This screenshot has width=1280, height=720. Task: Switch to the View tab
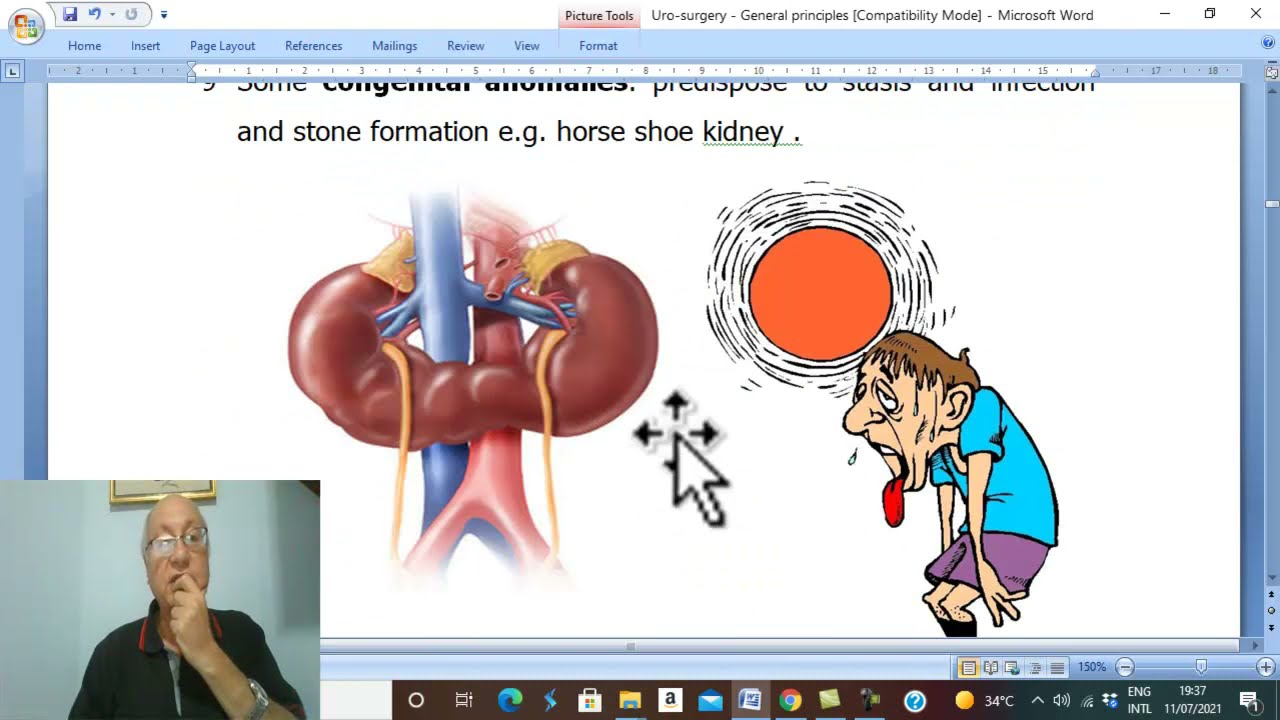click(526, 45)
